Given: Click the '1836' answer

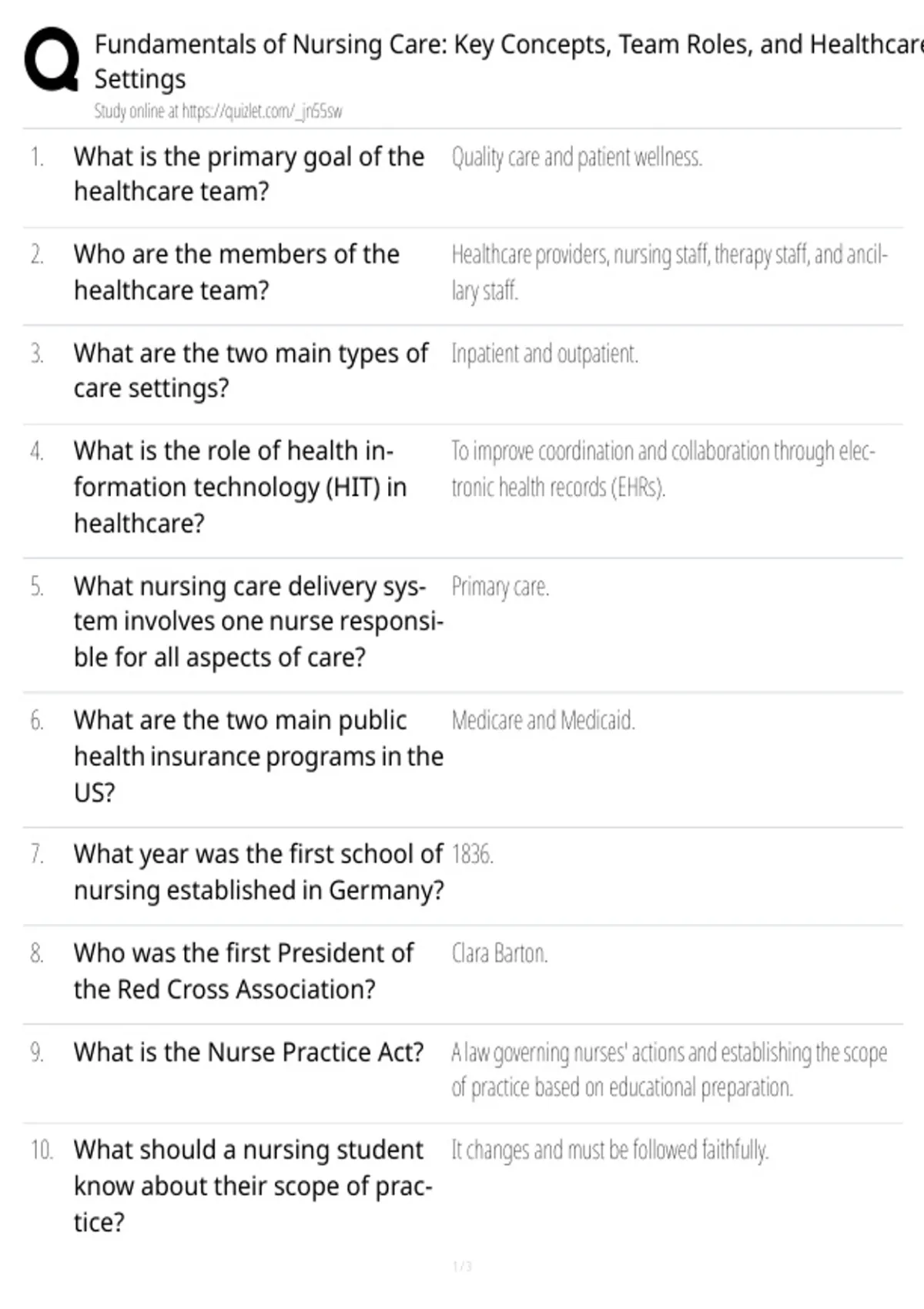Looking at the screenshot, I should (x=472, y=854).
